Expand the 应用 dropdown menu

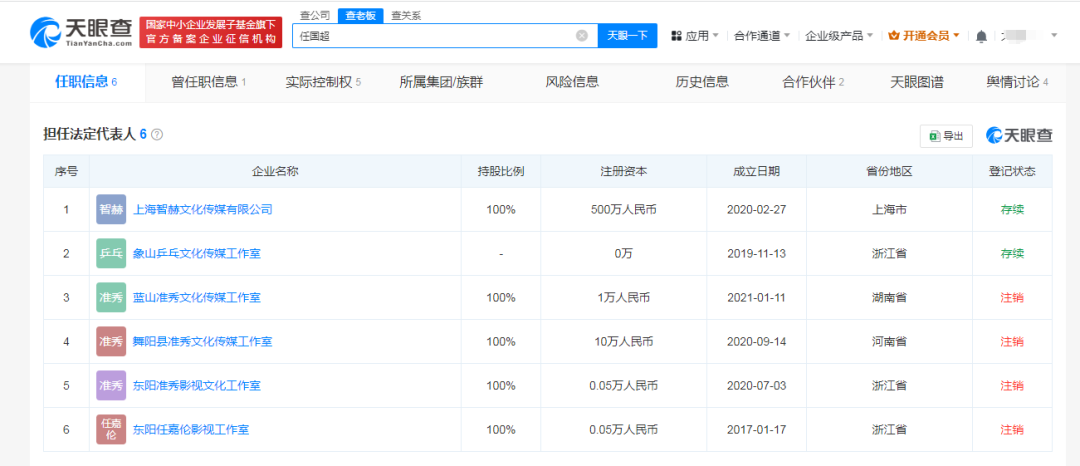click(695, 36)
